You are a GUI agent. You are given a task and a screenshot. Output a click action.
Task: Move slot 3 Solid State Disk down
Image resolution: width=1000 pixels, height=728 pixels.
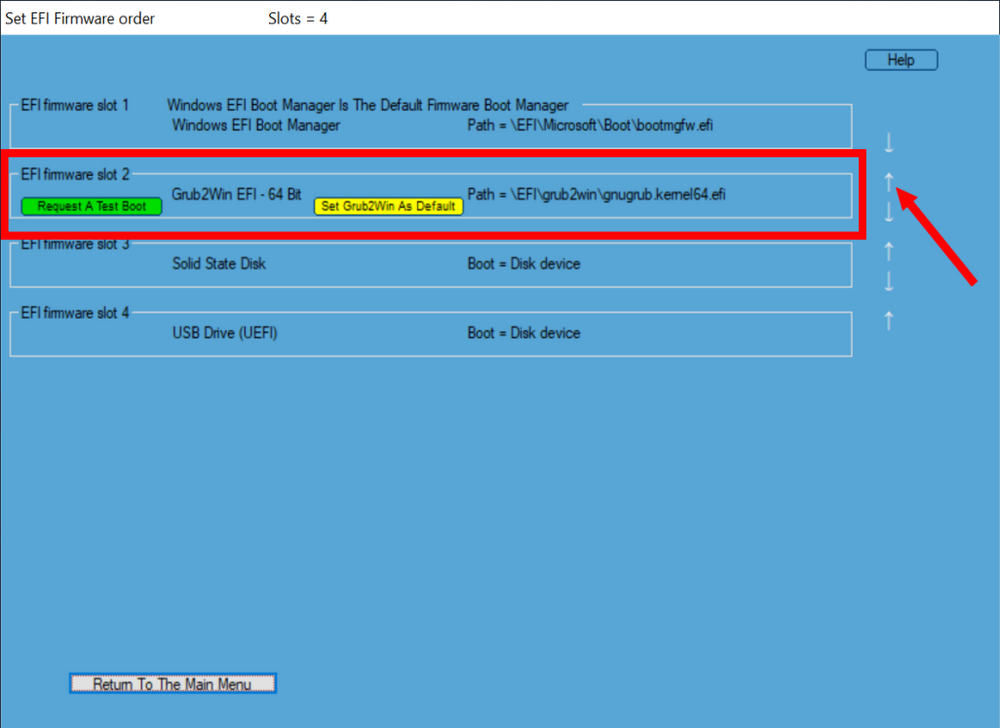point(888,280)
